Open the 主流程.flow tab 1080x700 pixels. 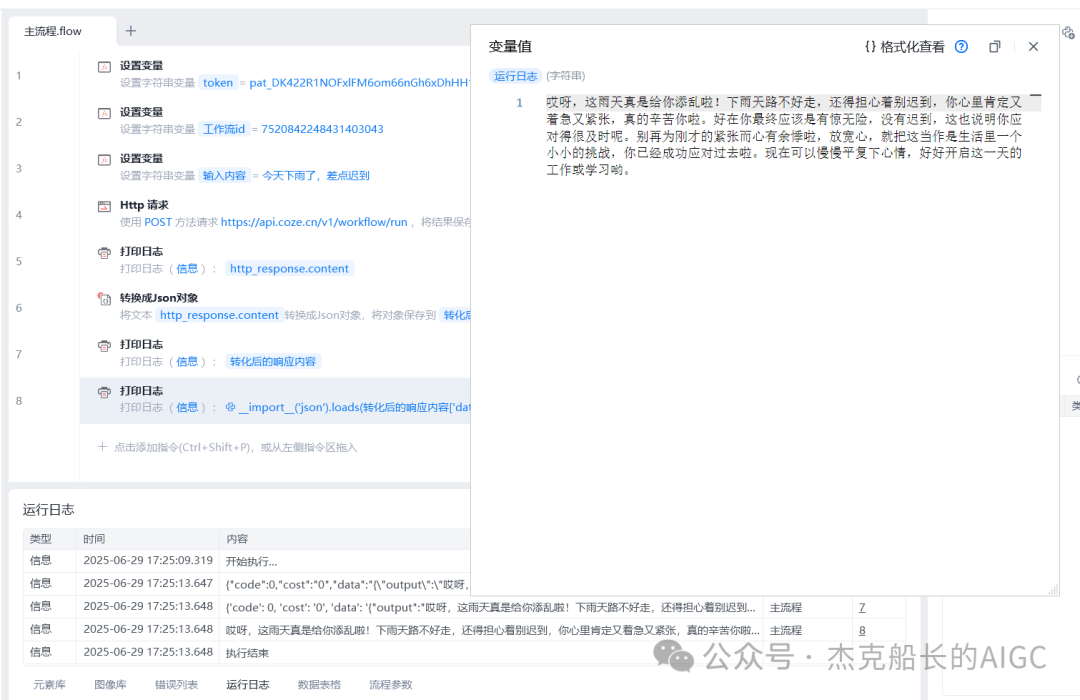coord(53,31)
